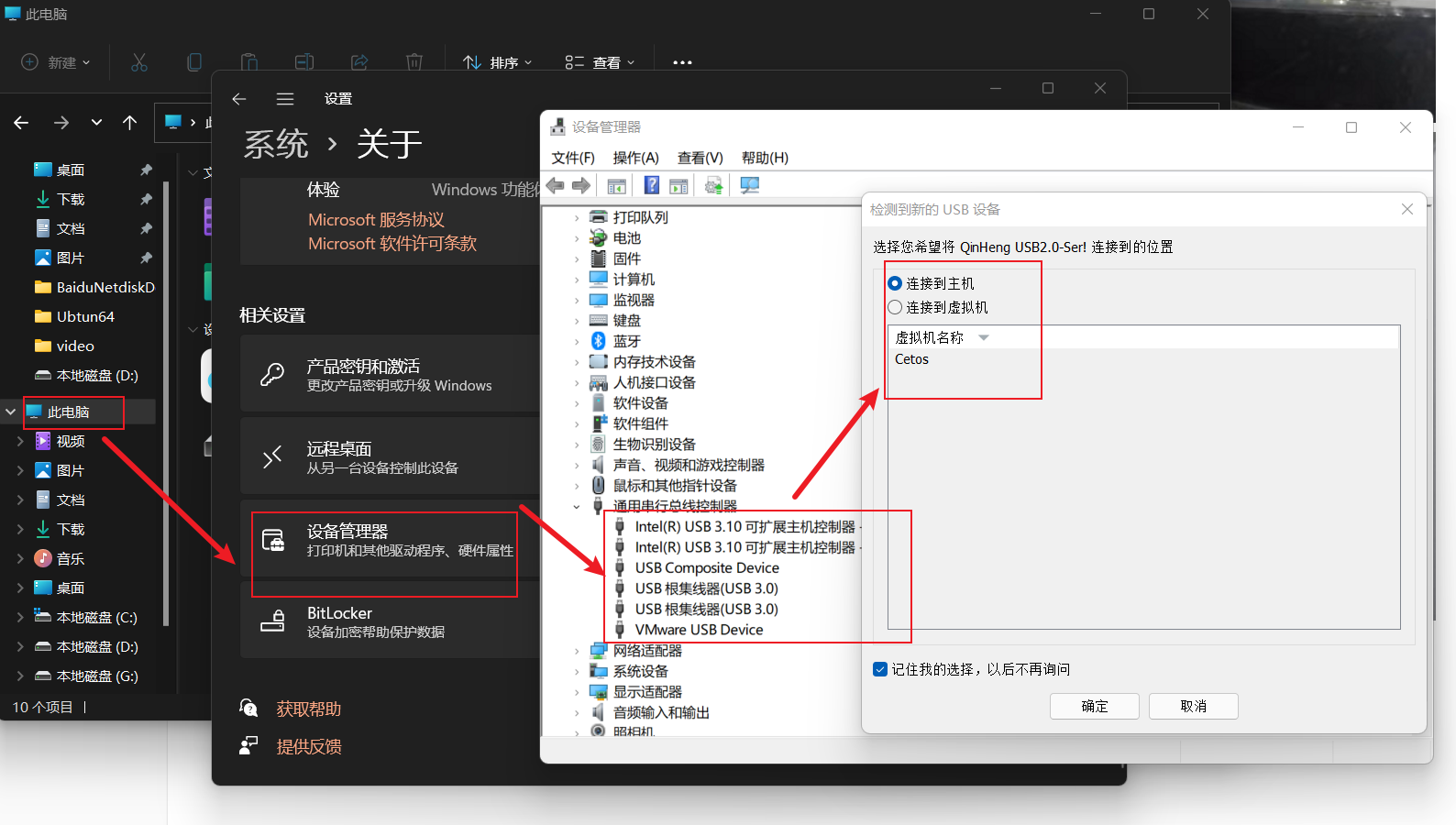Go back in the Settings window
The width and height of the screenshot is (1456, 825).
[x=239, y=99]
